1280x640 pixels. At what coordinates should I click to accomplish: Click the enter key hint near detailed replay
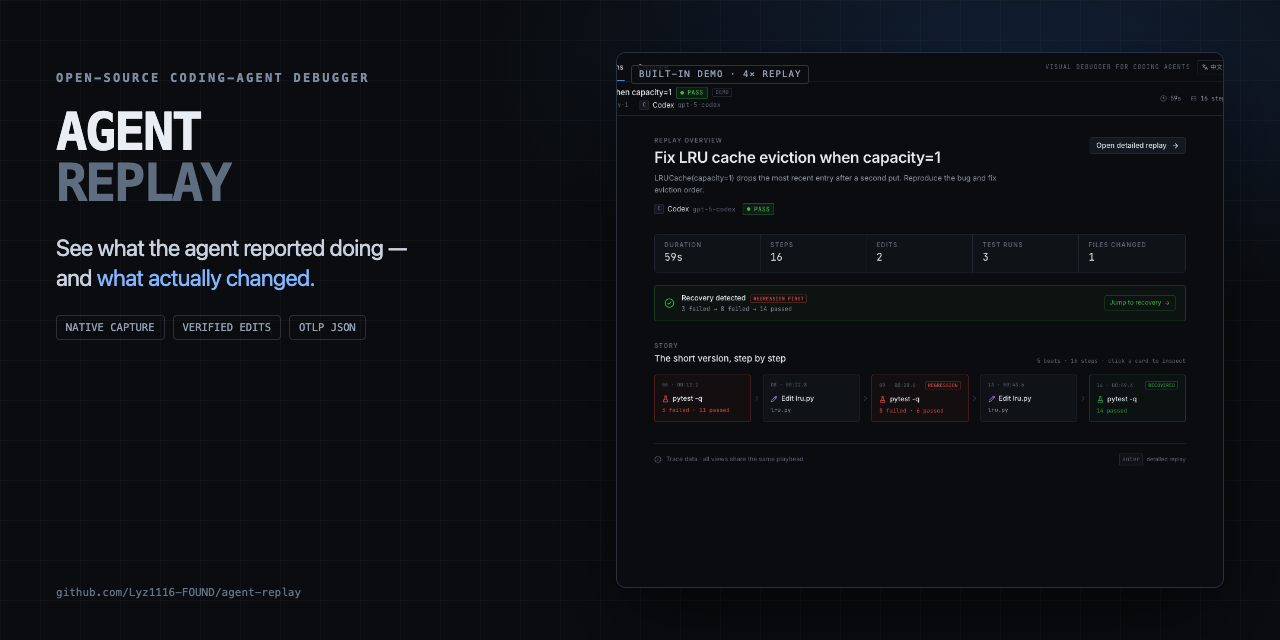1131,459
